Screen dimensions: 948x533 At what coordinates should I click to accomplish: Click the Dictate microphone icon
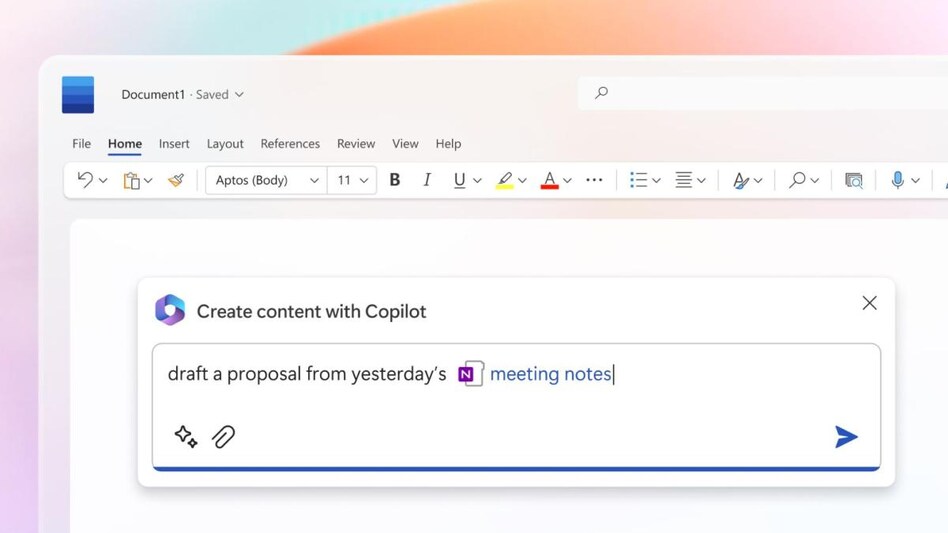click(898, 179)
